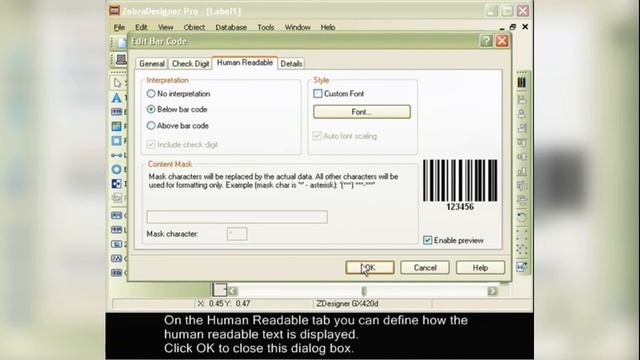Select the Picture tool in the toolbox
640x360 pixels.
[x=117, y=126]
